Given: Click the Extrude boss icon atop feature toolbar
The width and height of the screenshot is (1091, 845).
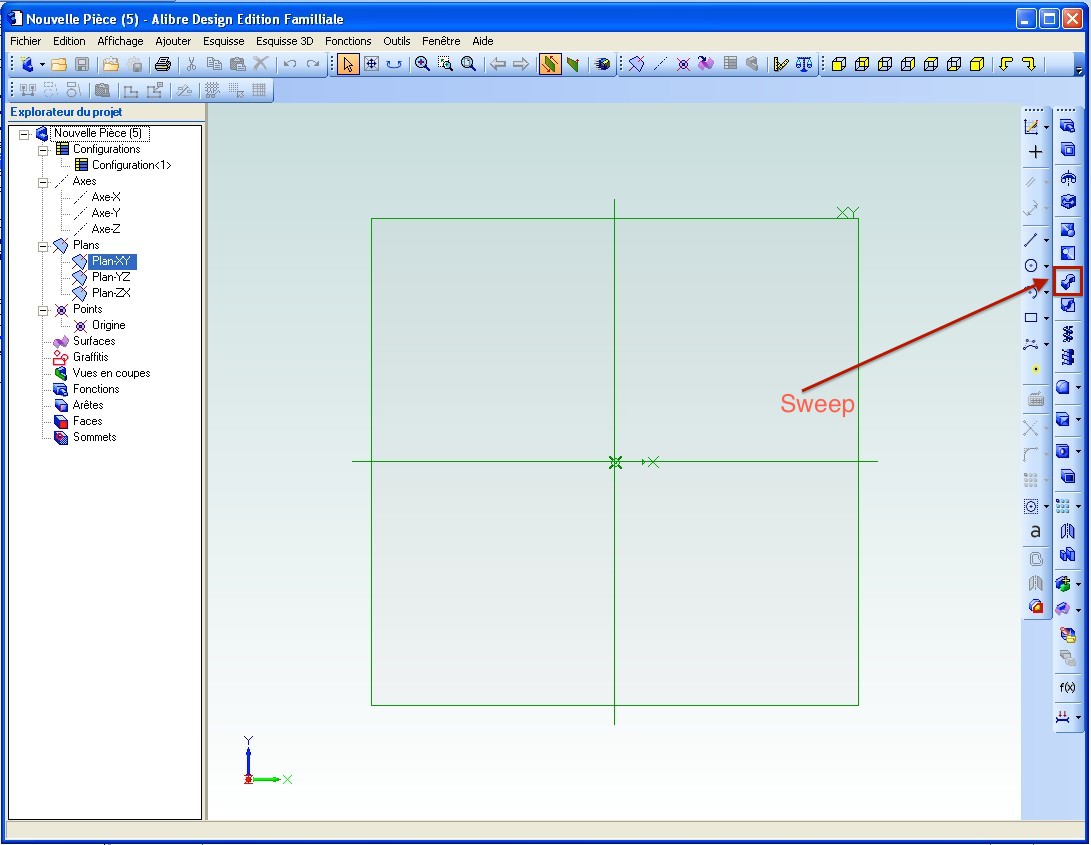Looking at the screenshot, I should [1067, 126].
